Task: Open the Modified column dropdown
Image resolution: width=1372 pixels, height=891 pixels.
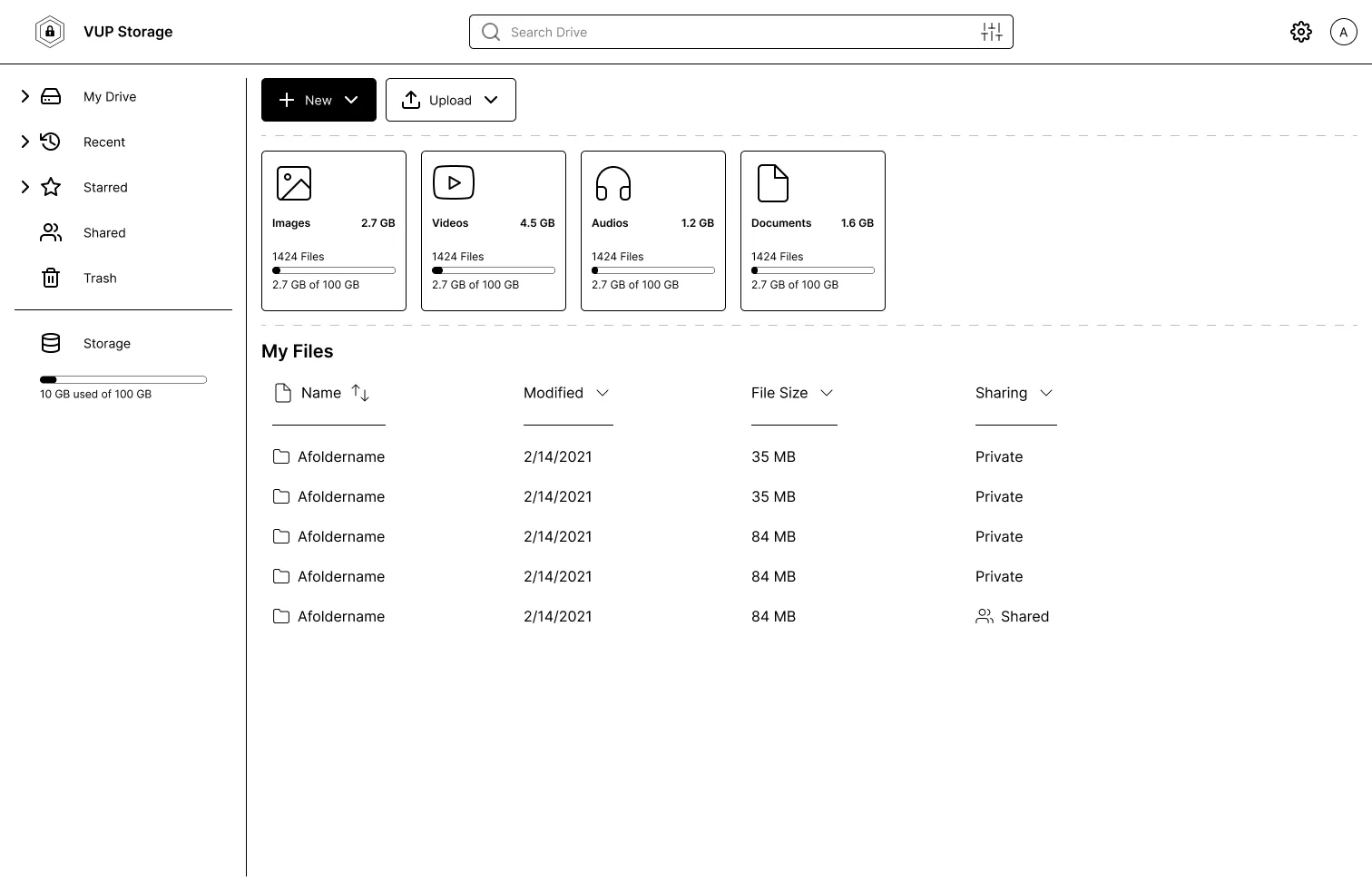Action: 602,393
